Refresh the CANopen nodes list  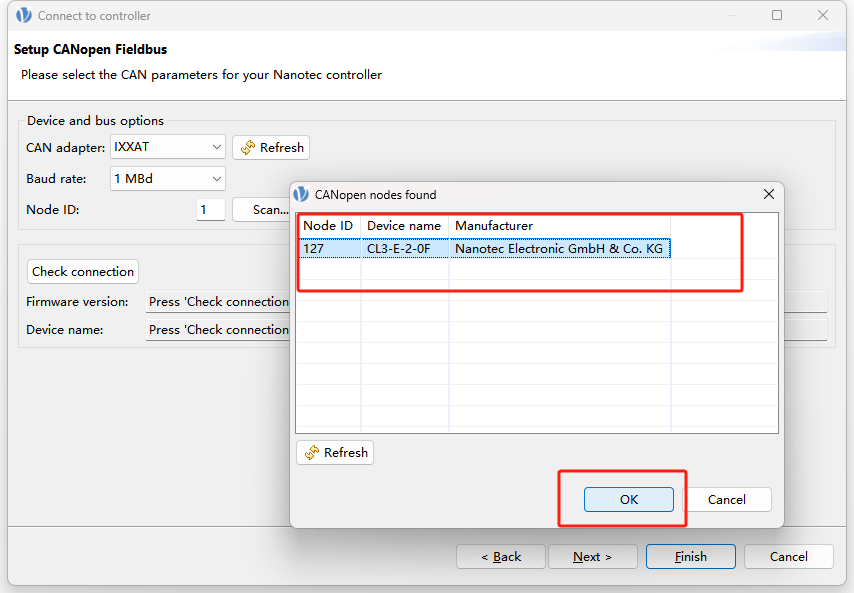point(335,453)
